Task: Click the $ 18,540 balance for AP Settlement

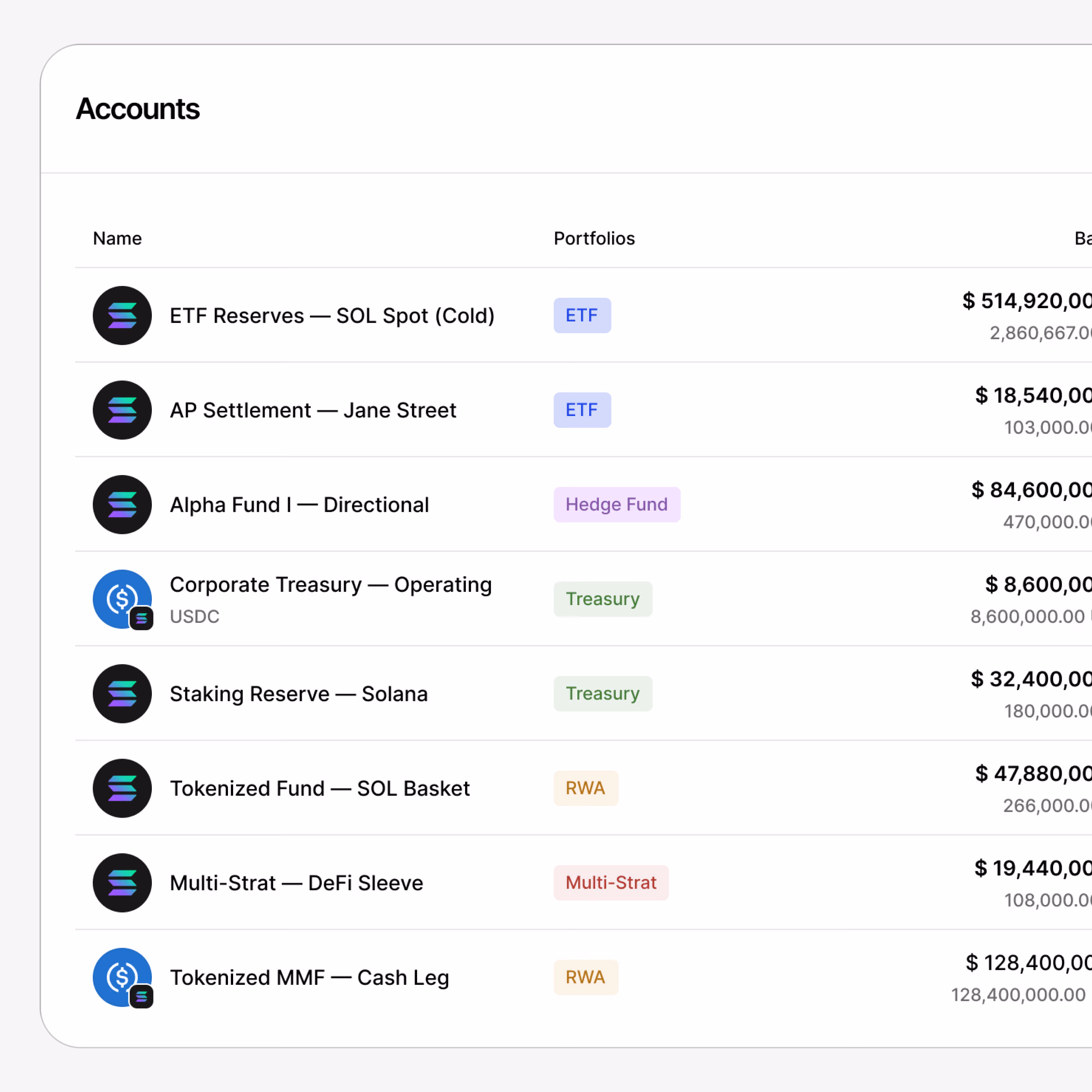Action: (x=1033, y=395)
